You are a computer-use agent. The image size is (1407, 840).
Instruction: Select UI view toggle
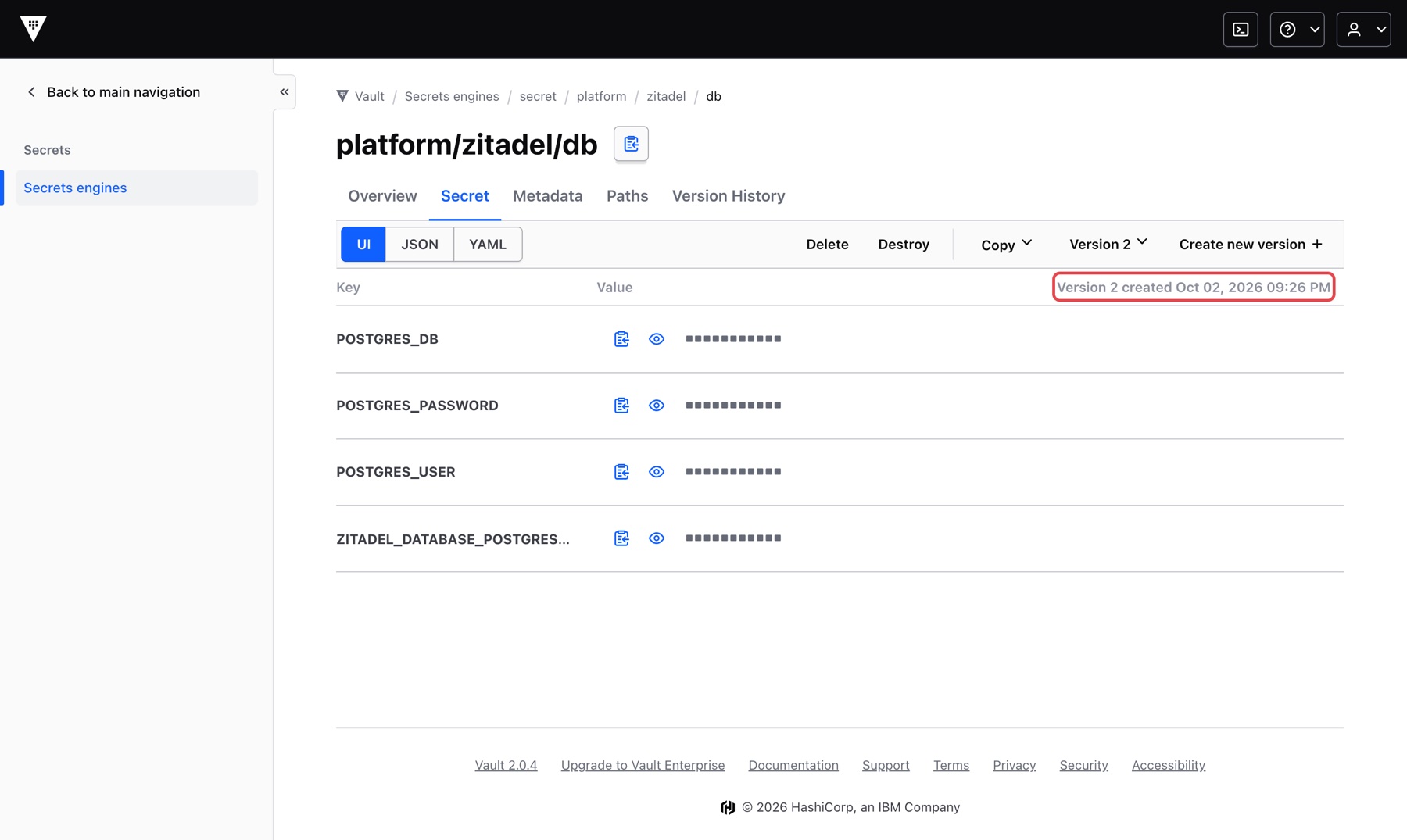click(363, 245)
